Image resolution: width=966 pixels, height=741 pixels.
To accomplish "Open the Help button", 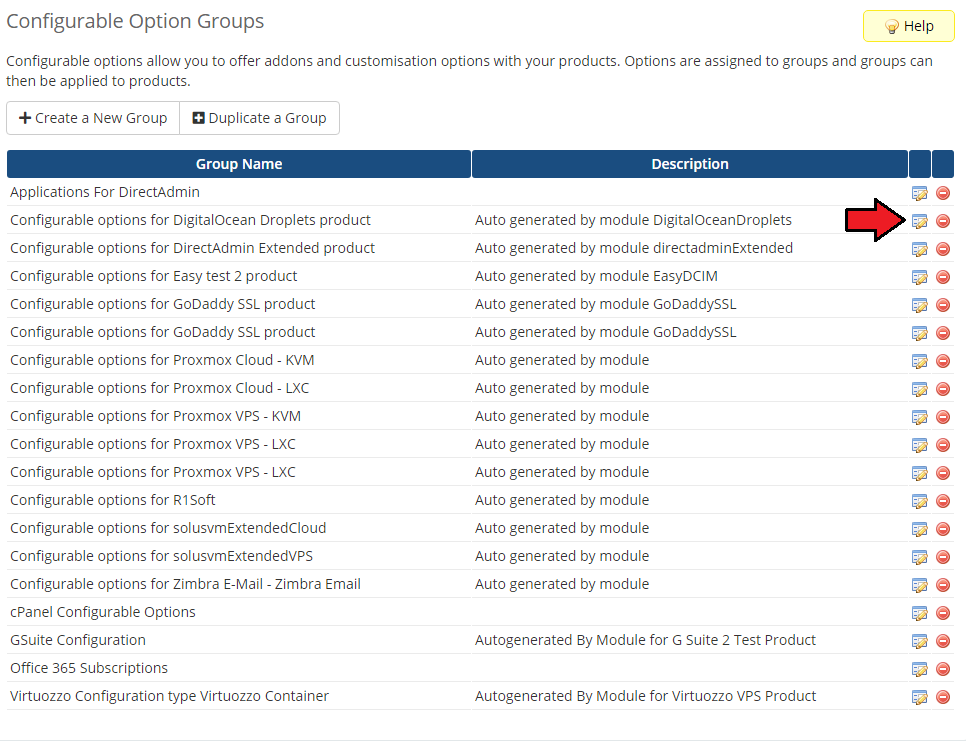I will (909, 26).
